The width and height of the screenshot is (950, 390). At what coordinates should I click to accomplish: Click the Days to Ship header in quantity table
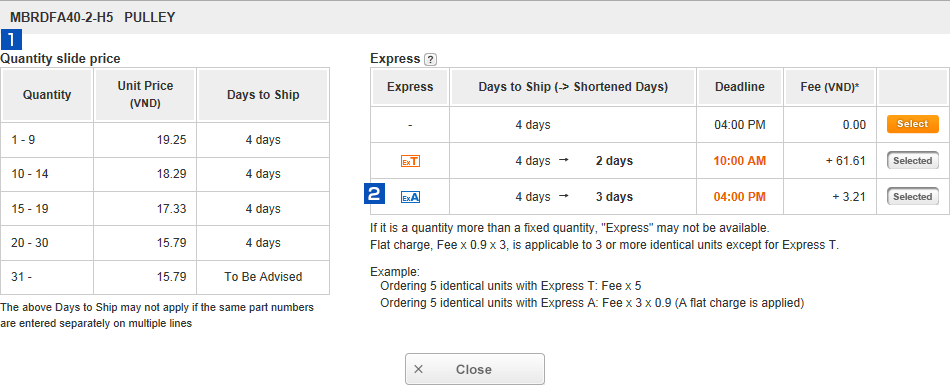263,95
